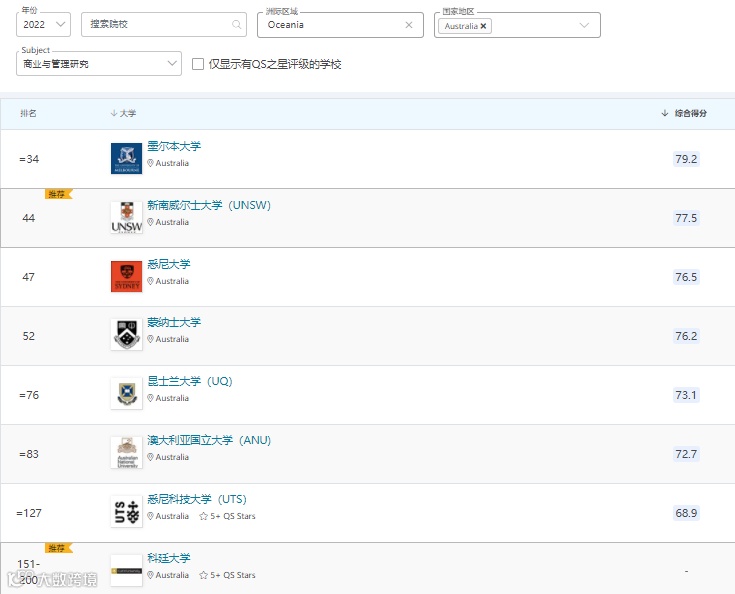Click 科廷大学 5+ QS Stars badge
735x594 pixels.
point(227,575)
